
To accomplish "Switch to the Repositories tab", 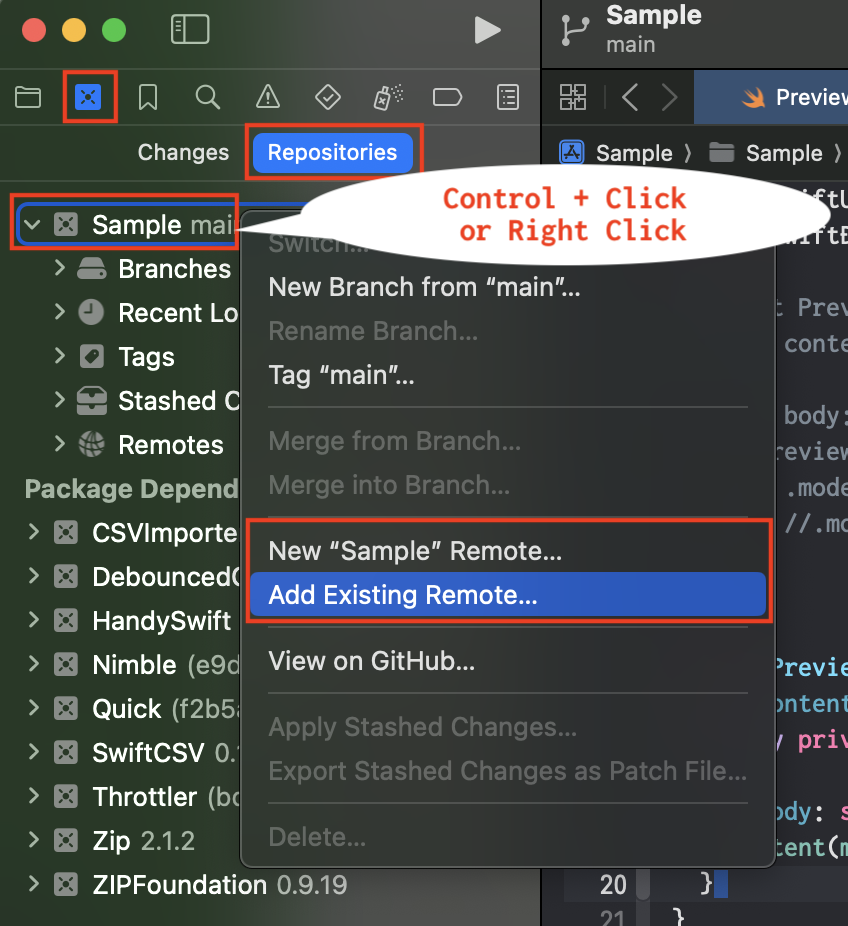I will pos(332,152).
